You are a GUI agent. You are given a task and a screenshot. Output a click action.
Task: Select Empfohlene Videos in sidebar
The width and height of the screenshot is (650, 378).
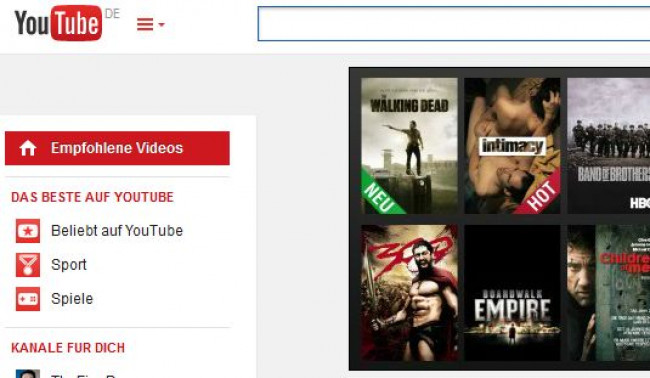(117, 148)
